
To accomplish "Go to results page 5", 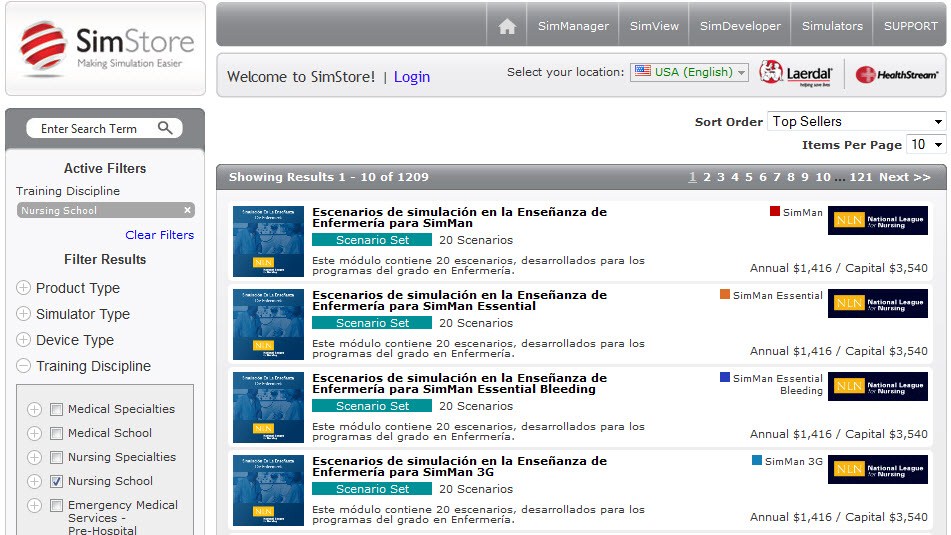I will [x=748, y=177].
